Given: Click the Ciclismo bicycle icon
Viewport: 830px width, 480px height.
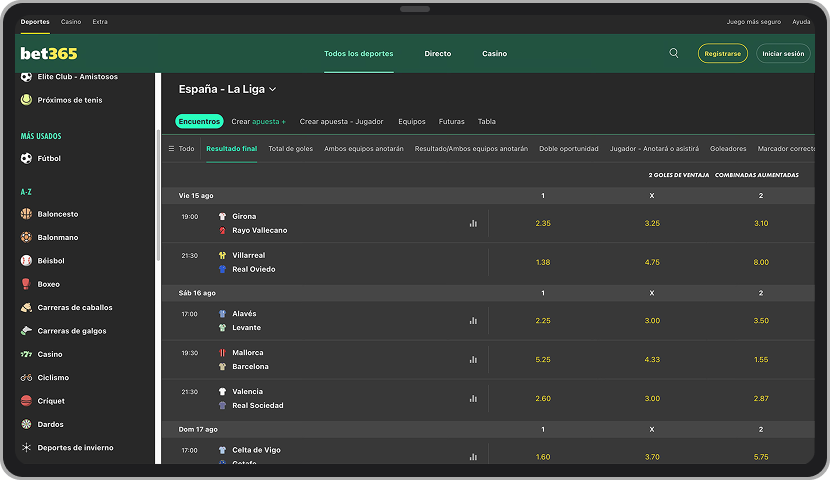Looking at the screenshot, I should [26, 377].
